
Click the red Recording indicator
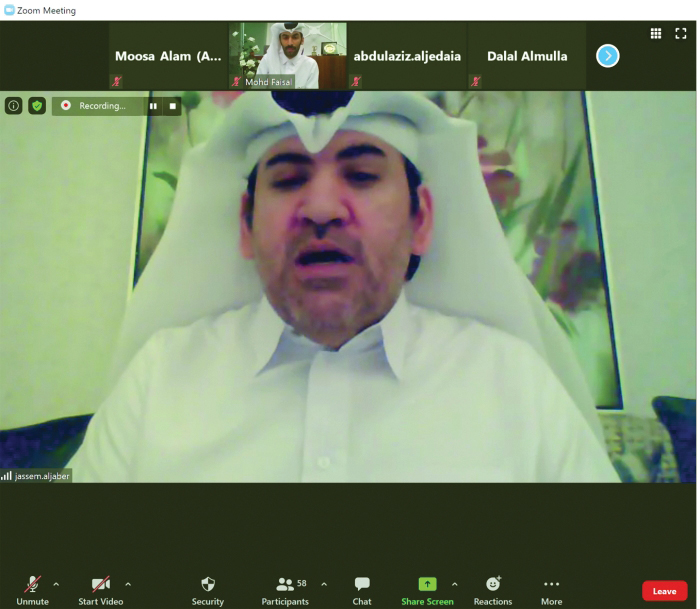(66, 105)
